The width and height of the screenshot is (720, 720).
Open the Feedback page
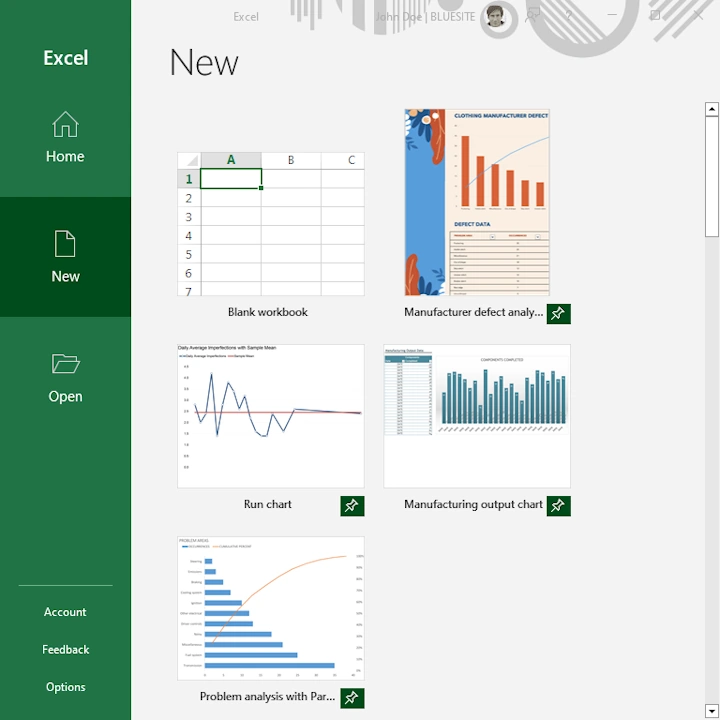click(x=65, y=649)
